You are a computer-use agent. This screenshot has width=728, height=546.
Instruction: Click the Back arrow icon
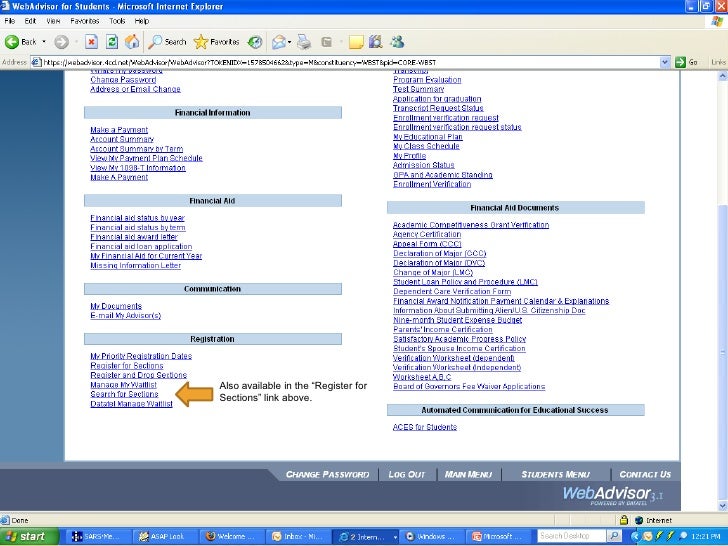(x=12, y=42)
